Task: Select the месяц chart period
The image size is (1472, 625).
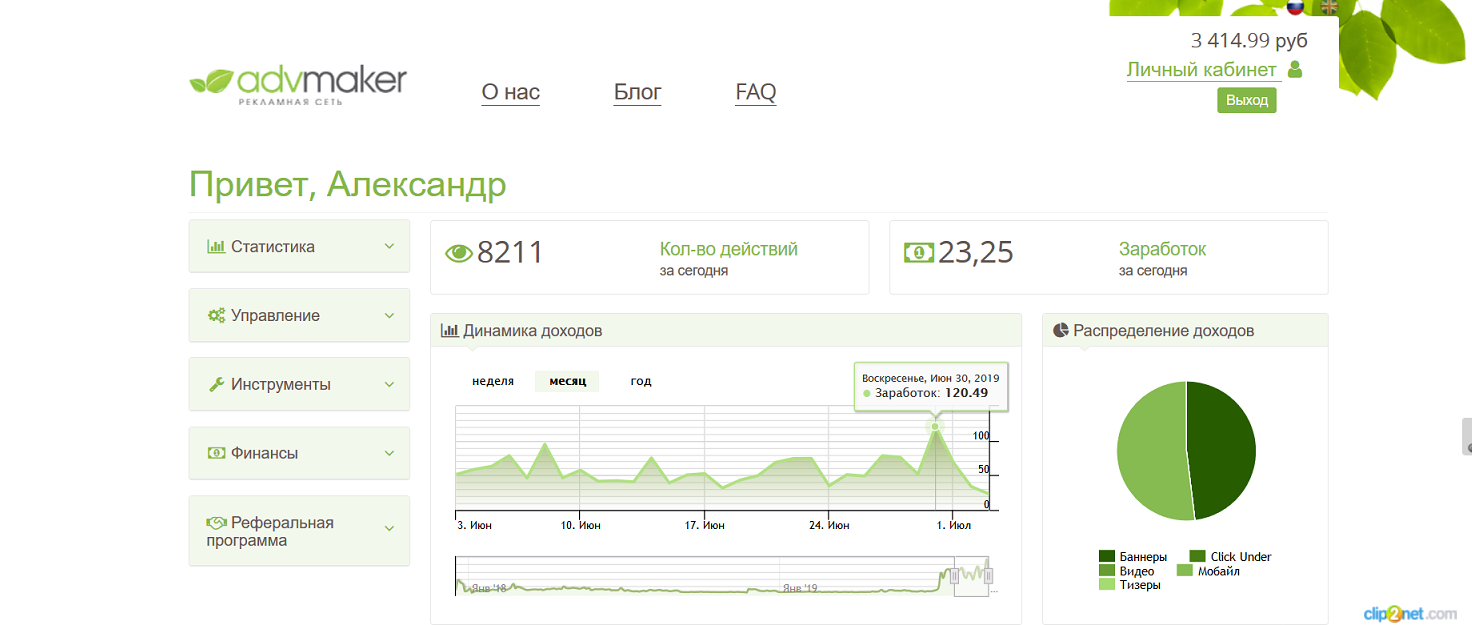Action: coord(567,381)
